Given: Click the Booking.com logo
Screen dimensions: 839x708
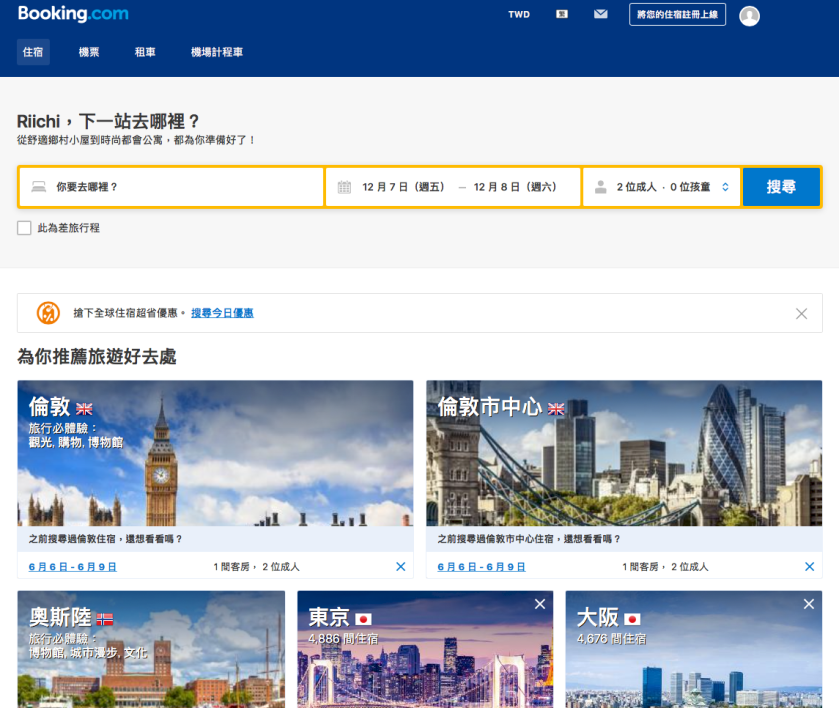Looking at the screenshot, I should click(x=73, y=15).
